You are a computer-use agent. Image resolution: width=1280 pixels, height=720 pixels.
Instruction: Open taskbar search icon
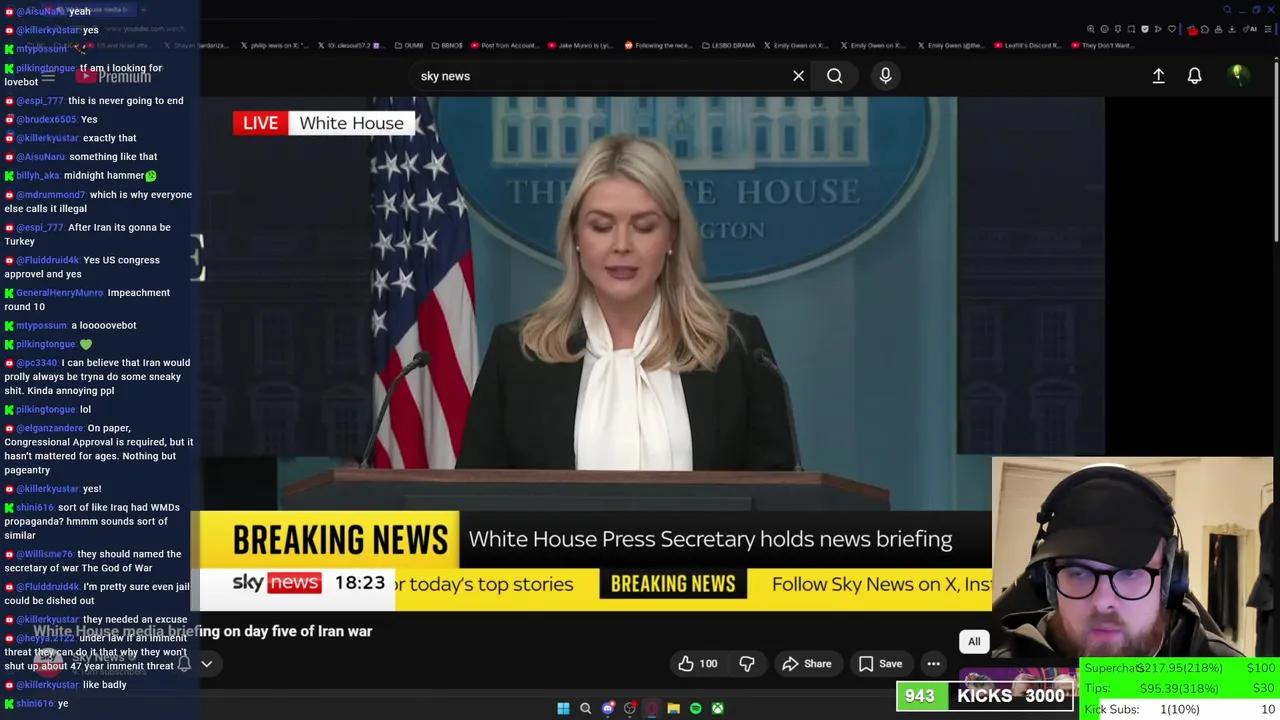coord(585,708)
